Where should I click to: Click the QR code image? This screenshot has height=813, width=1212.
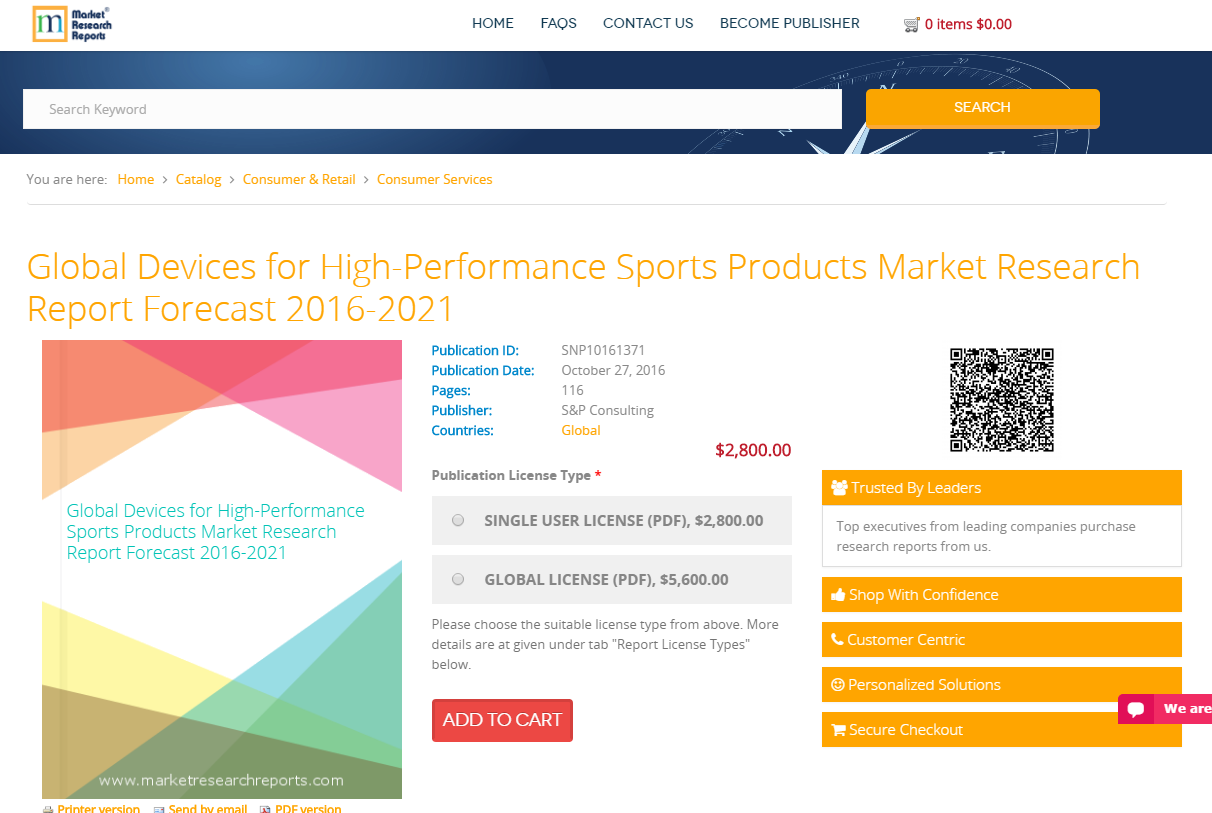point(1001,400)
